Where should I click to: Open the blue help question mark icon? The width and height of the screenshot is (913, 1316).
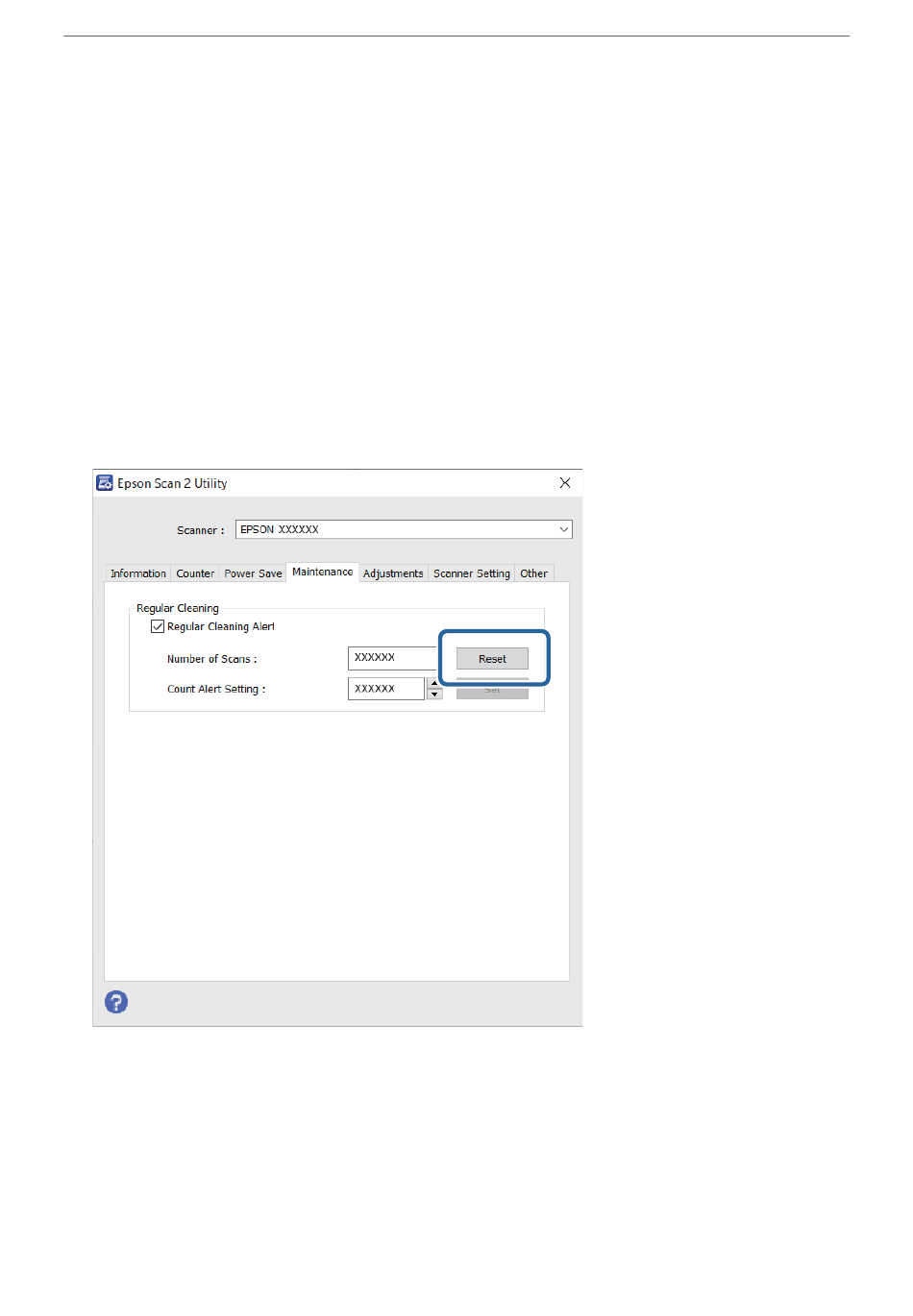point(116,1002)
